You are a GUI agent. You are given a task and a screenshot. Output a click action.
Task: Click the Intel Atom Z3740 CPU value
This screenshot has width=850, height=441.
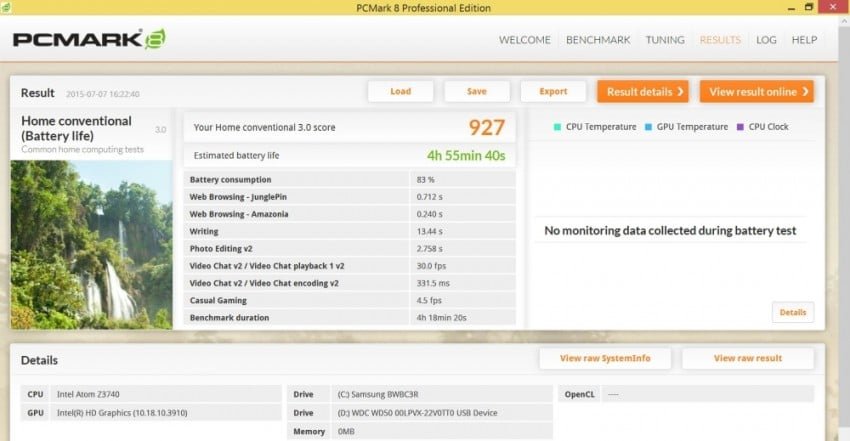(88, 394)
